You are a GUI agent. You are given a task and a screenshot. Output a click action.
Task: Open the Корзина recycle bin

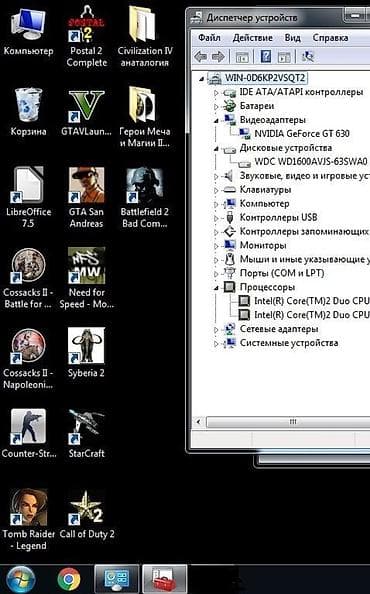click(x=28, y=112)
